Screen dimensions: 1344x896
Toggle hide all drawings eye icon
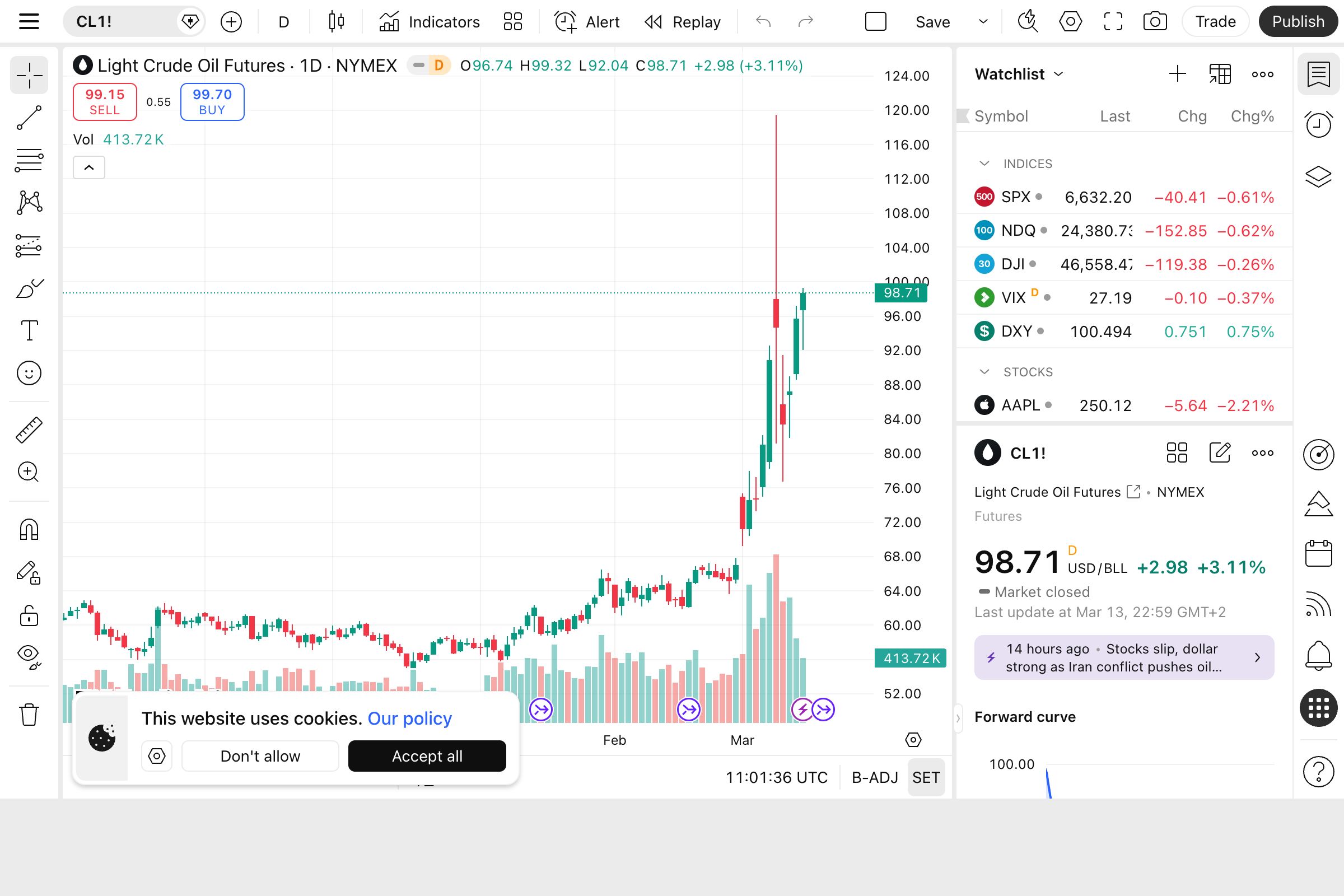[29, 655]
